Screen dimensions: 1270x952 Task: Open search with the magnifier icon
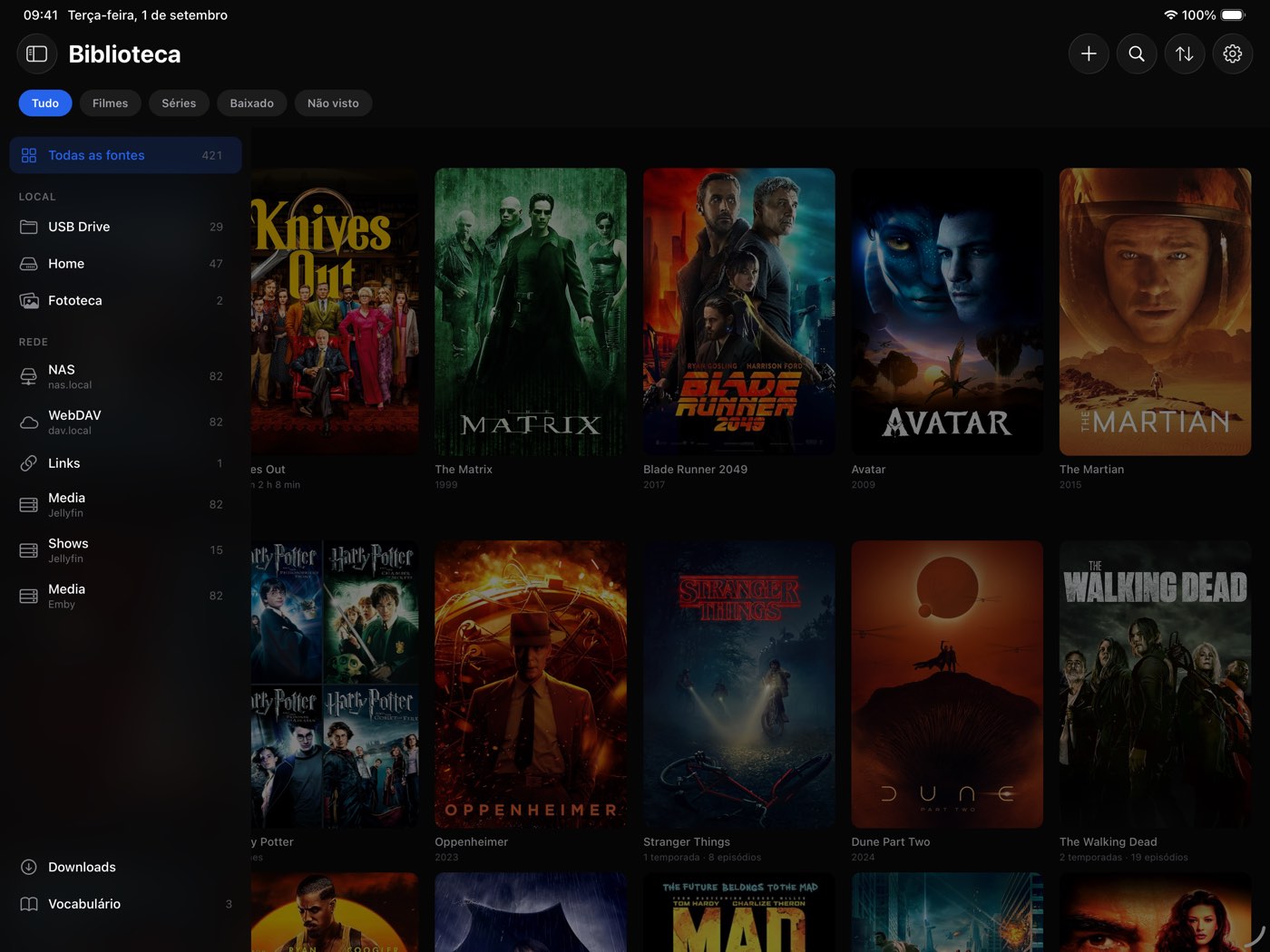click(1137, 54)
